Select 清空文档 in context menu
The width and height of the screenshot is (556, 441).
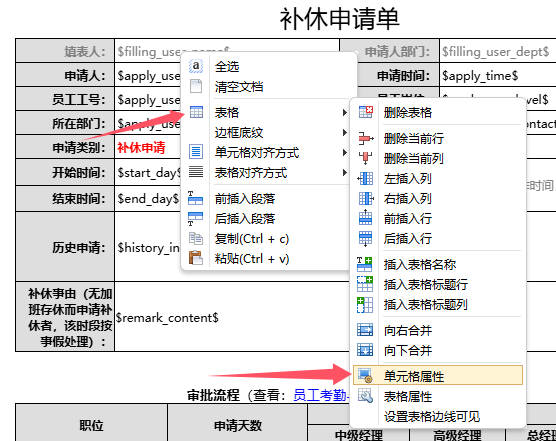point(239,86)
